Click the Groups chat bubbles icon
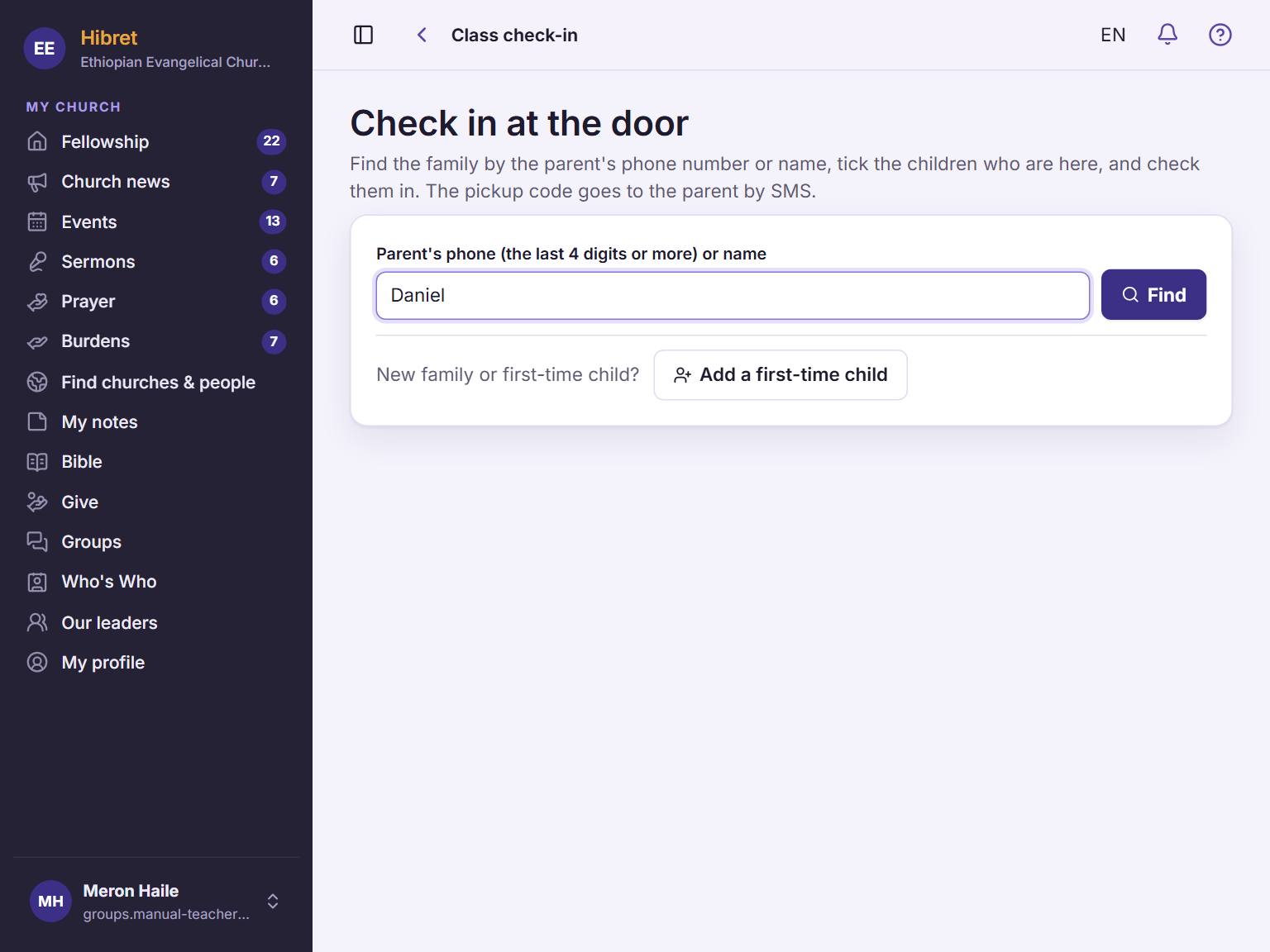Viewport: 1270px width, 952px height. tap(37, 541)
